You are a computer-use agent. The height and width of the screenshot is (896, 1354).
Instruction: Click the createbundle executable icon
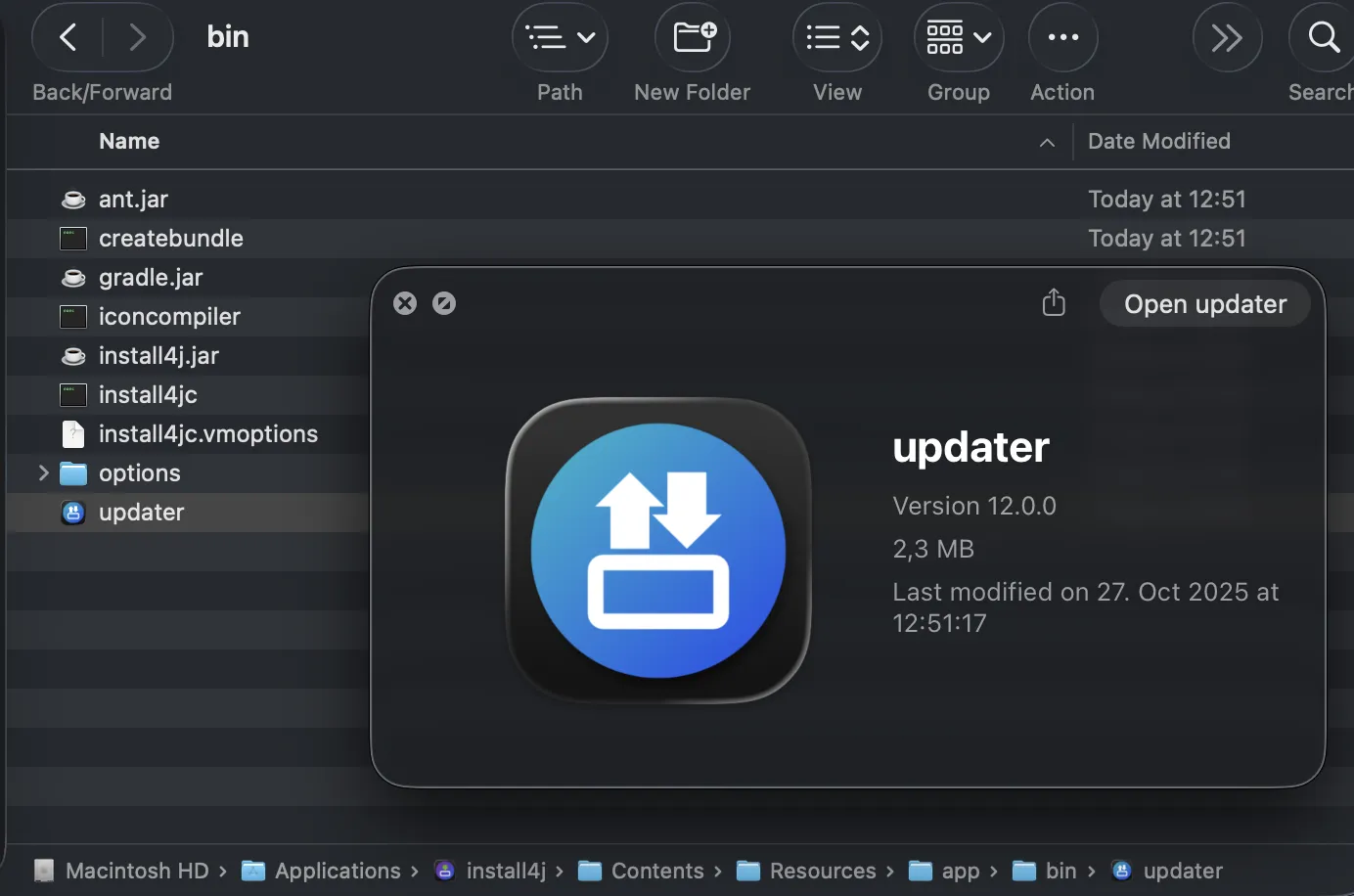pos(72,238)
